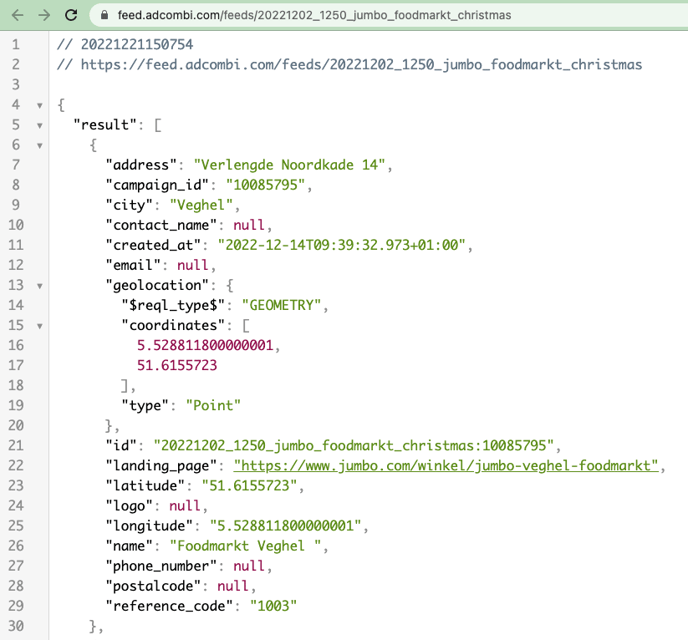Click coordinate 51.6155723 on line 17
The width and height of the screenshot is (688, 640).
pyautogui.click(x=177, y=365)
